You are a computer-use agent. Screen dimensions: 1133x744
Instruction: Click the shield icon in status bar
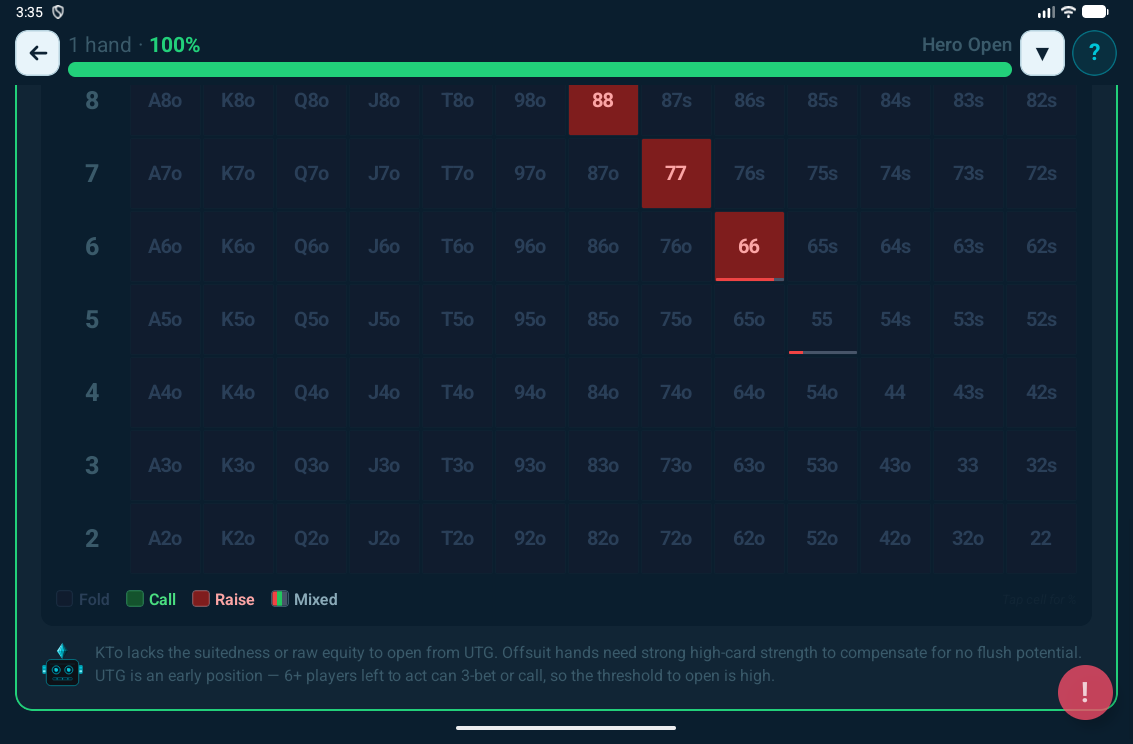(x=58, y=12)
